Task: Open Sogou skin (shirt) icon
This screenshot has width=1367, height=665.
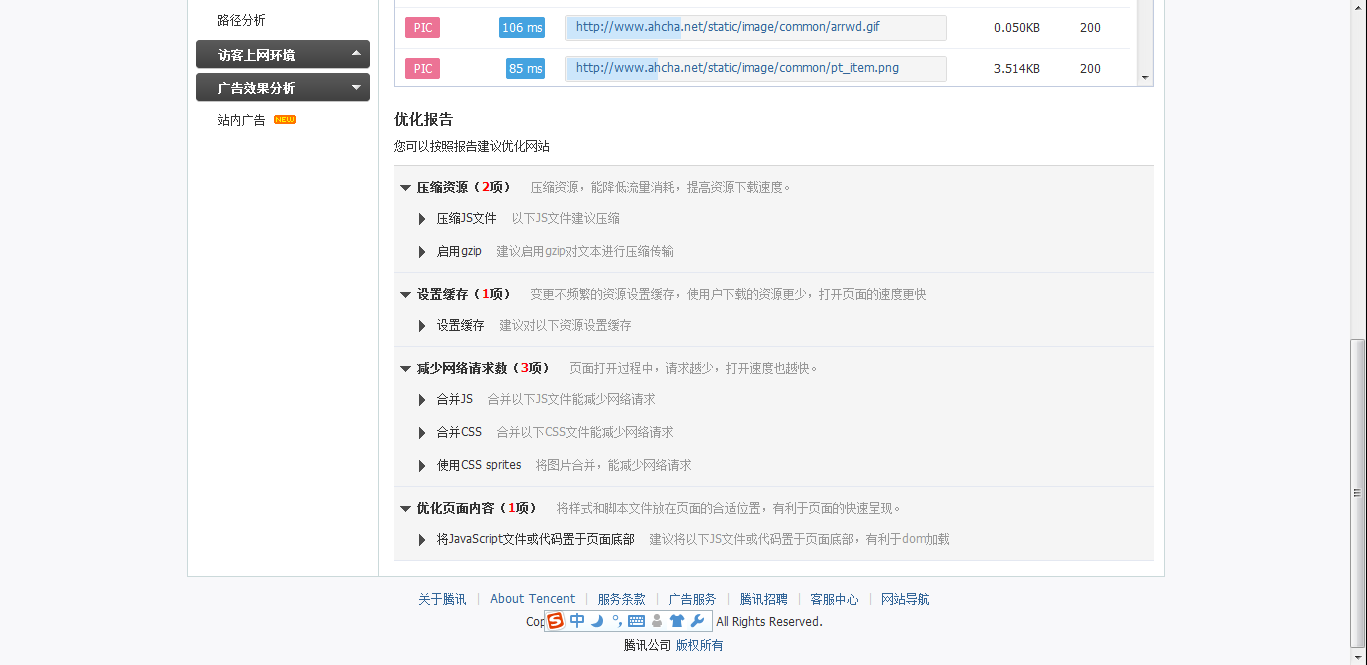Action: pos(677,621)
